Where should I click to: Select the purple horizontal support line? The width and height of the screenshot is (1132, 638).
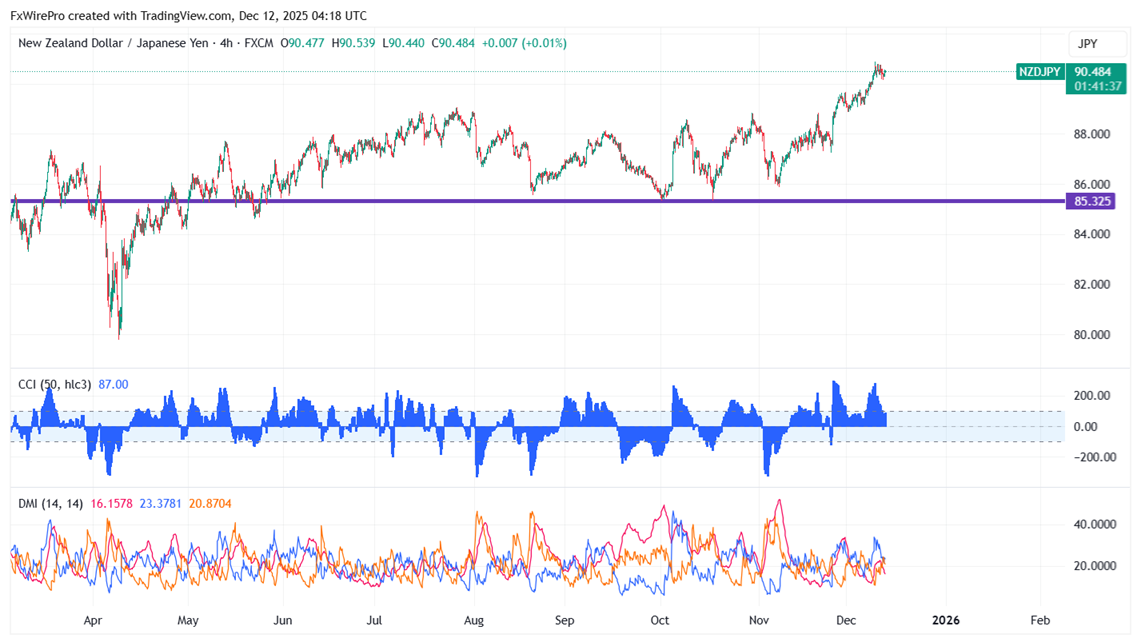[x=538, y=201]
